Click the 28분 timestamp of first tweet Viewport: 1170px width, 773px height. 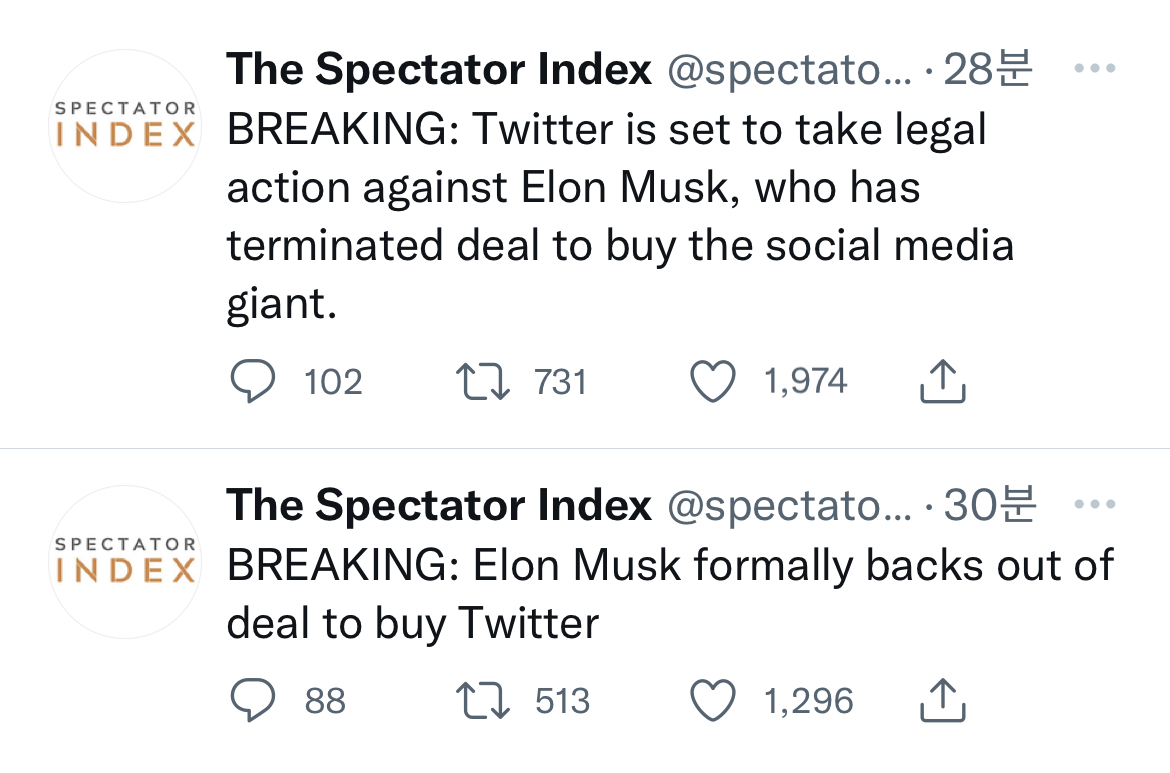[988, 70]
